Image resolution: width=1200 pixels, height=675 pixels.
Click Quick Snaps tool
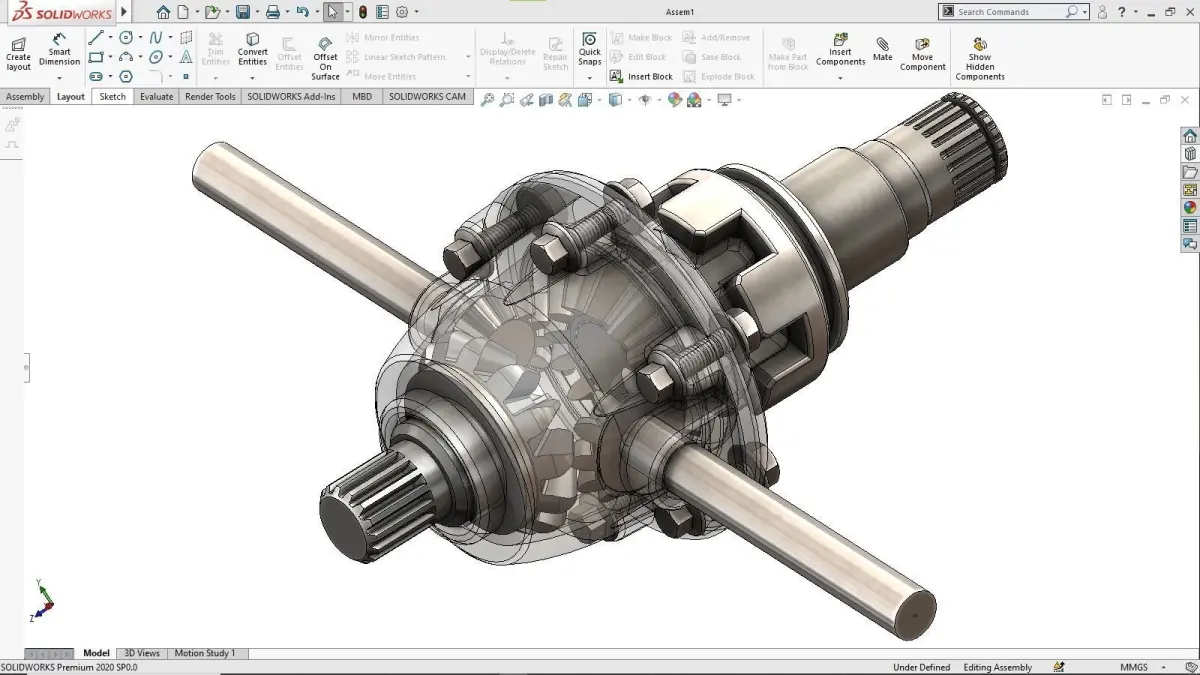(x=590, y=50)
